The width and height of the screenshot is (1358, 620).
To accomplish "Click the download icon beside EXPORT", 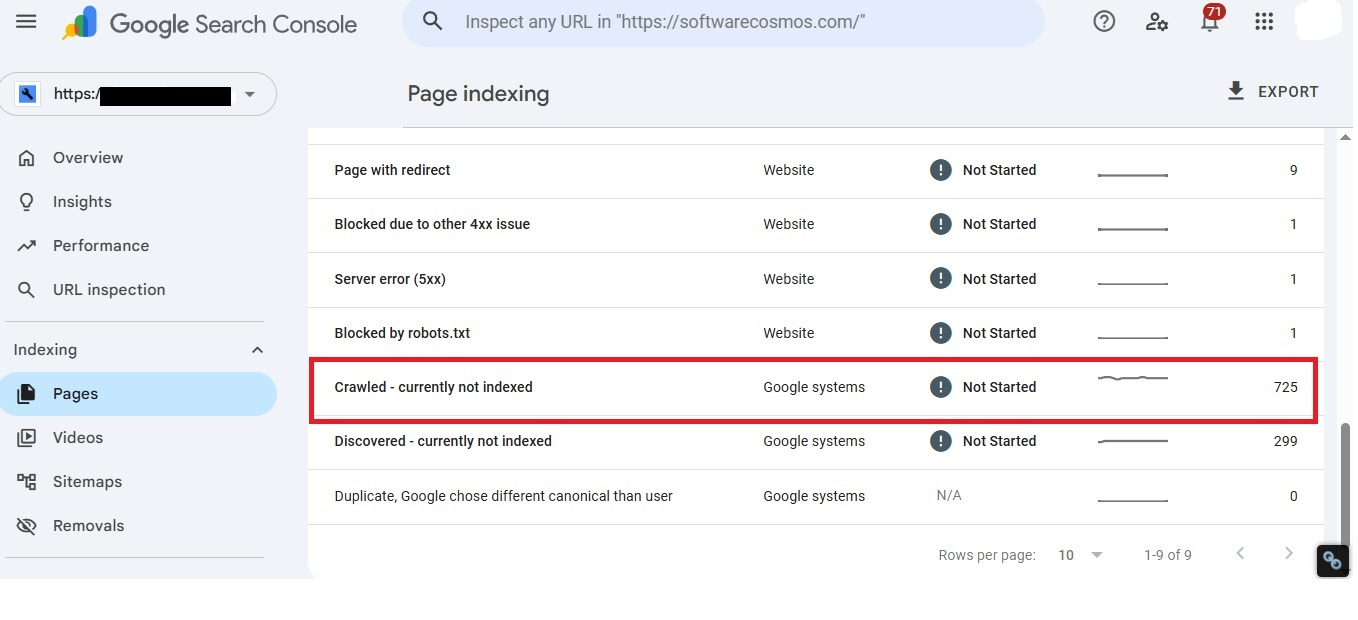I will 1236,91.
